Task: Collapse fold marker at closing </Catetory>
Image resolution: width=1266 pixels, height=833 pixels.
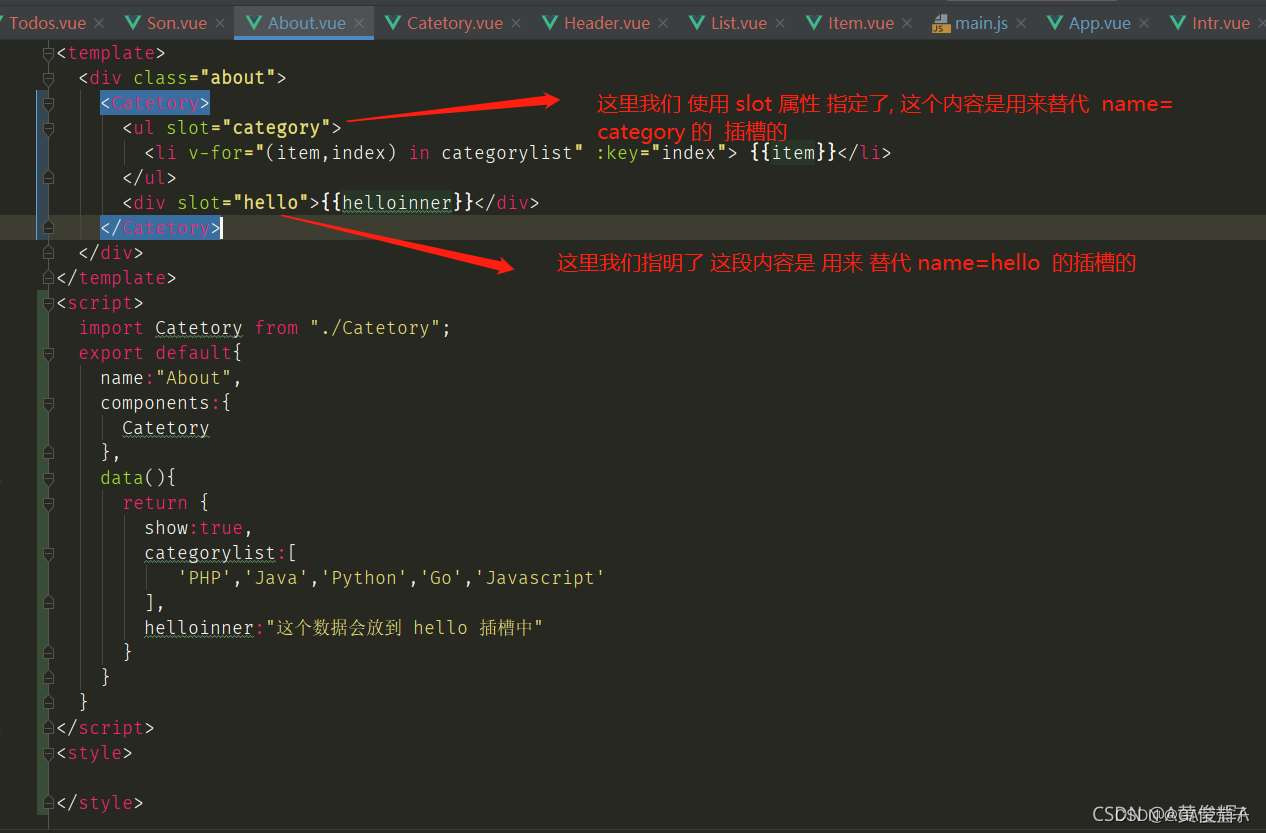Action: pyautogui.click(x=48, y=228)
